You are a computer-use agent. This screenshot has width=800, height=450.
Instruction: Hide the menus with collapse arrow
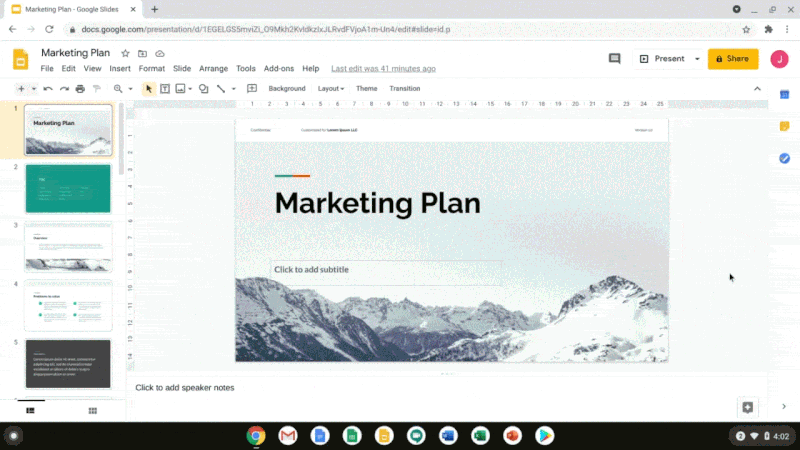coord(757,89)
